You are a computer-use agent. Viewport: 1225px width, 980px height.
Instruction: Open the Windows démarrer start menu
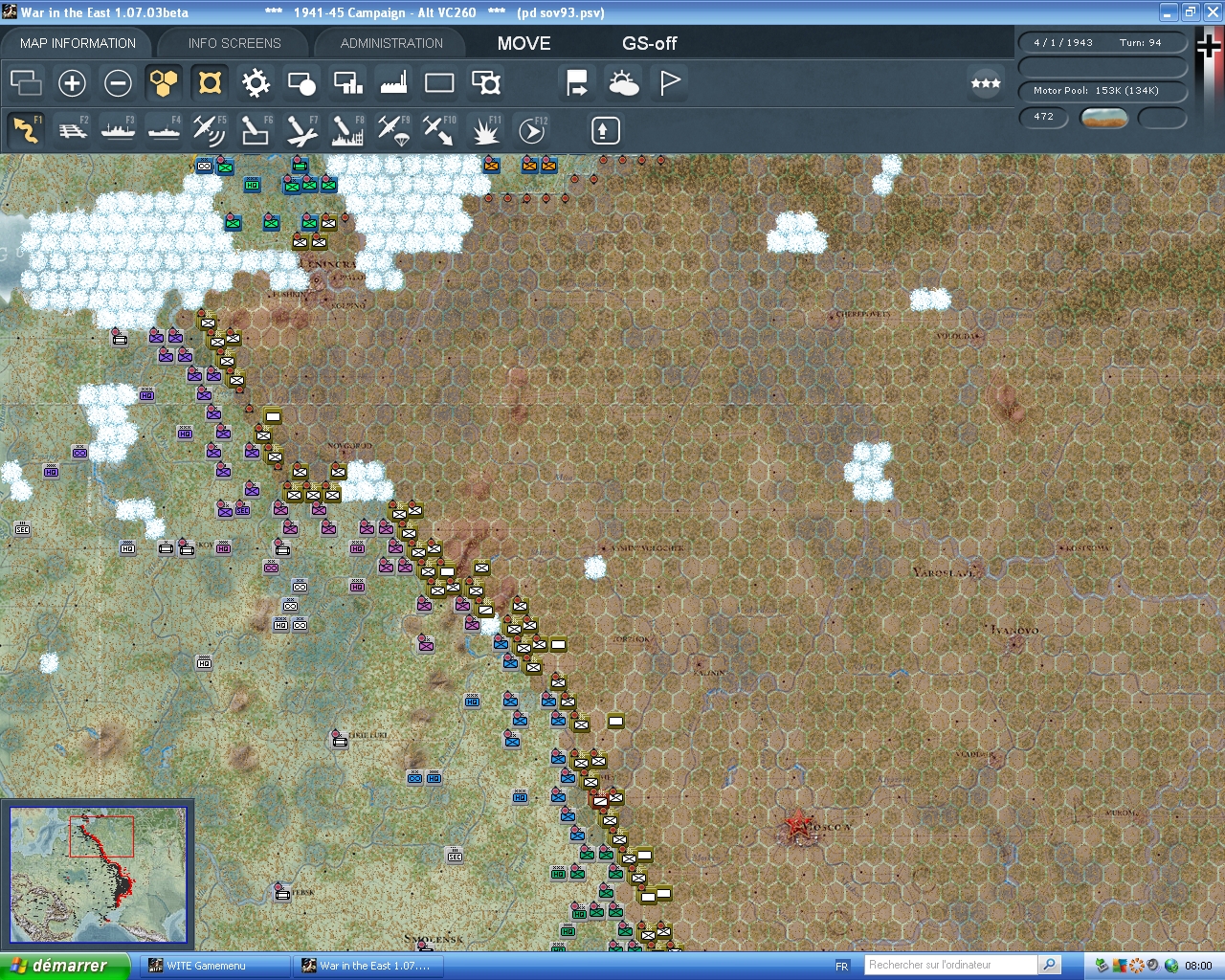(63, 966)
